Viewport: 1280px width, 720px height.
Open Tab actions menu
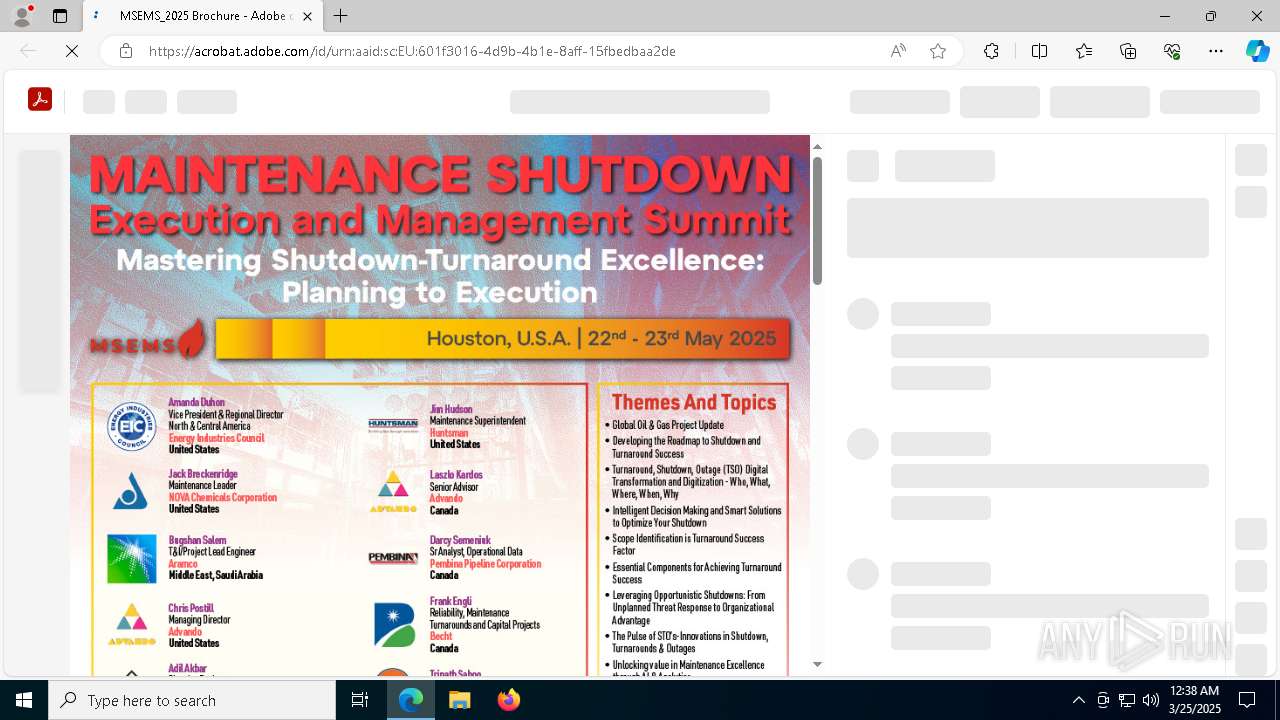pos(60,16)
